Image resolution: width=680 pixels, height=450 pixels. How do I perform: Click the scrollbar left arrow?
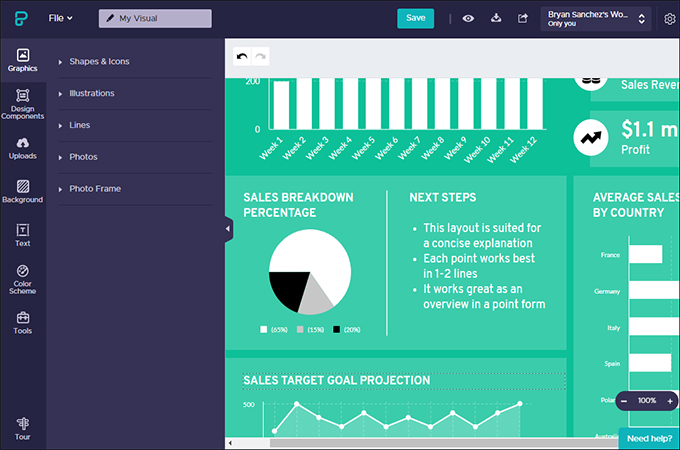(230, 443)
